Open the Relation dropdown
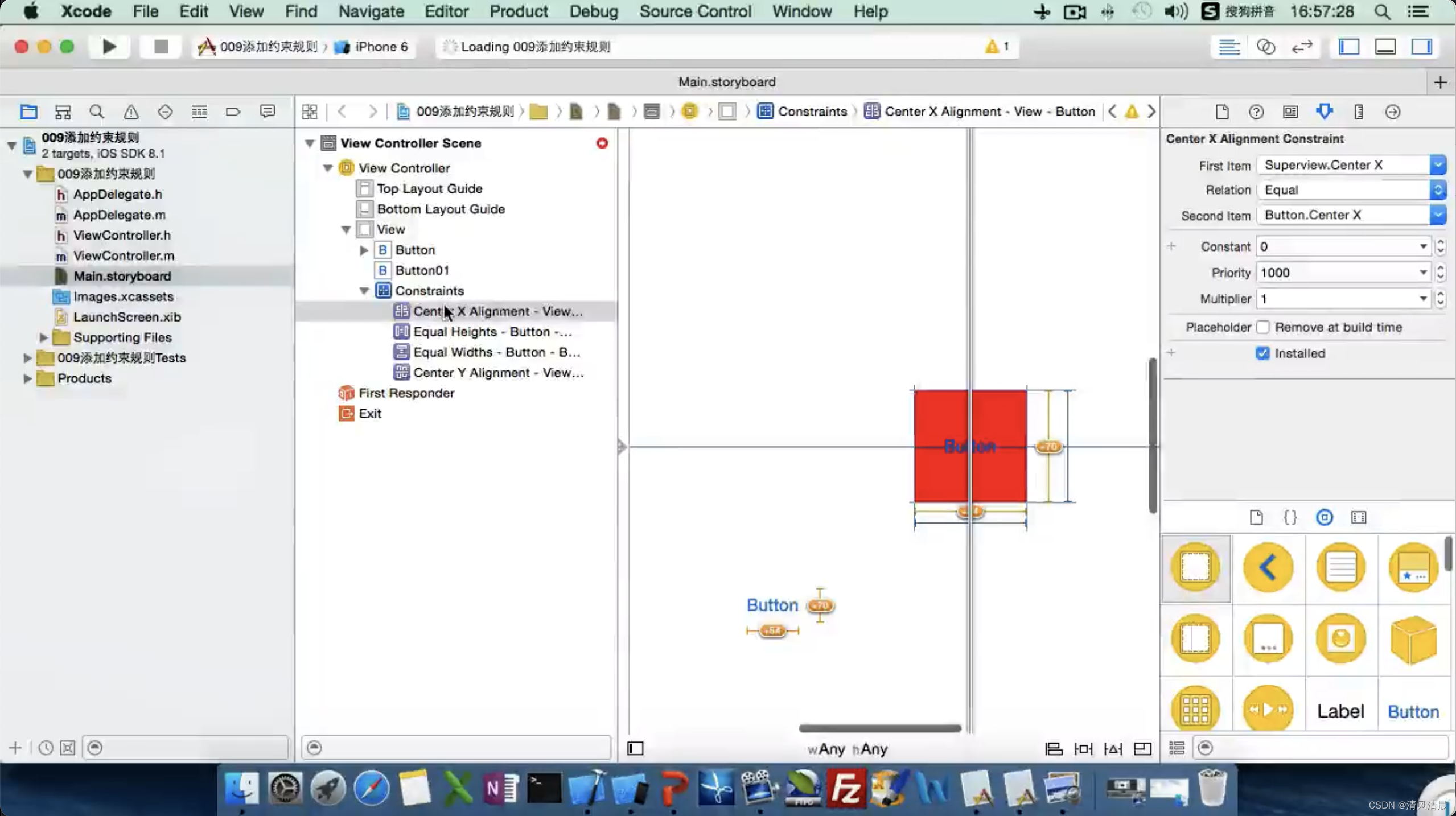 [1438, 190]
